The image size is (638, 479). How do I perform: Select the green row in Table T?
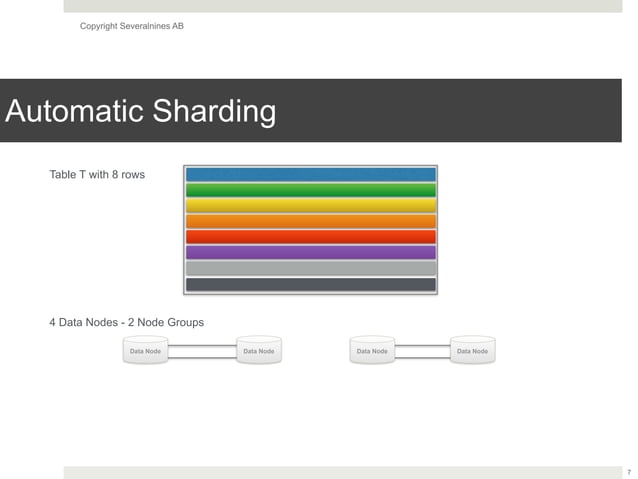click(310, 190)
